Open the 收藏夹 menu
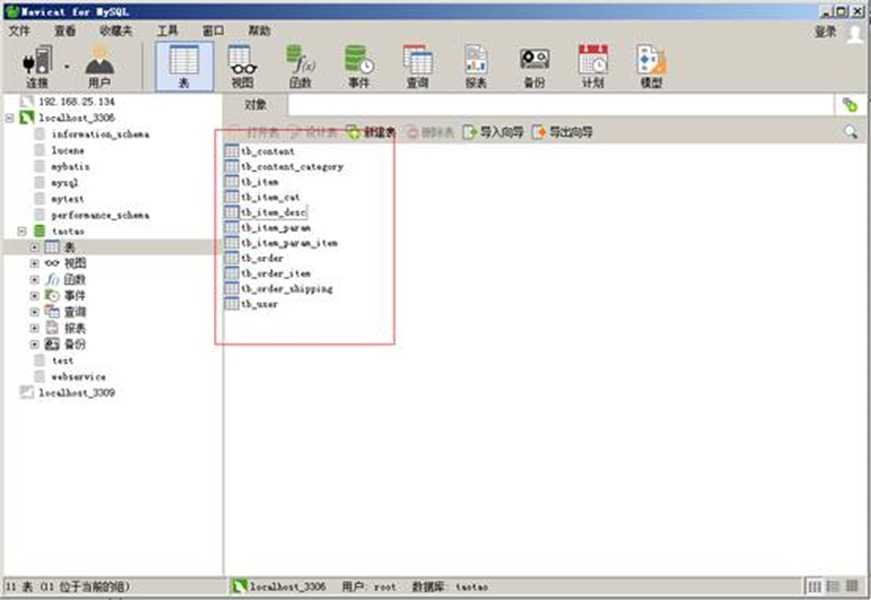The width and height of the screenshot is (871, 600). 116,31
